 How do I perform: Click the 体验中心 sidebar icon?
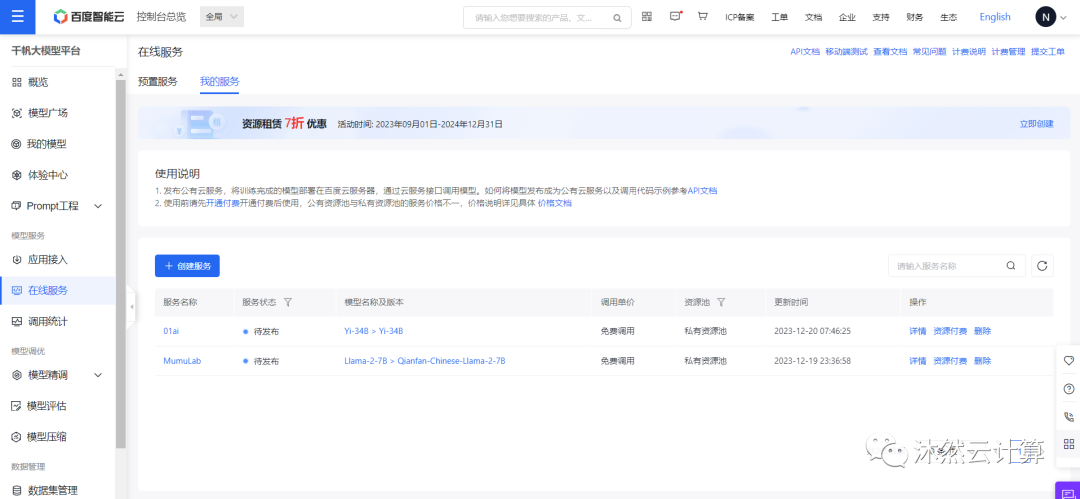[17, 175]
